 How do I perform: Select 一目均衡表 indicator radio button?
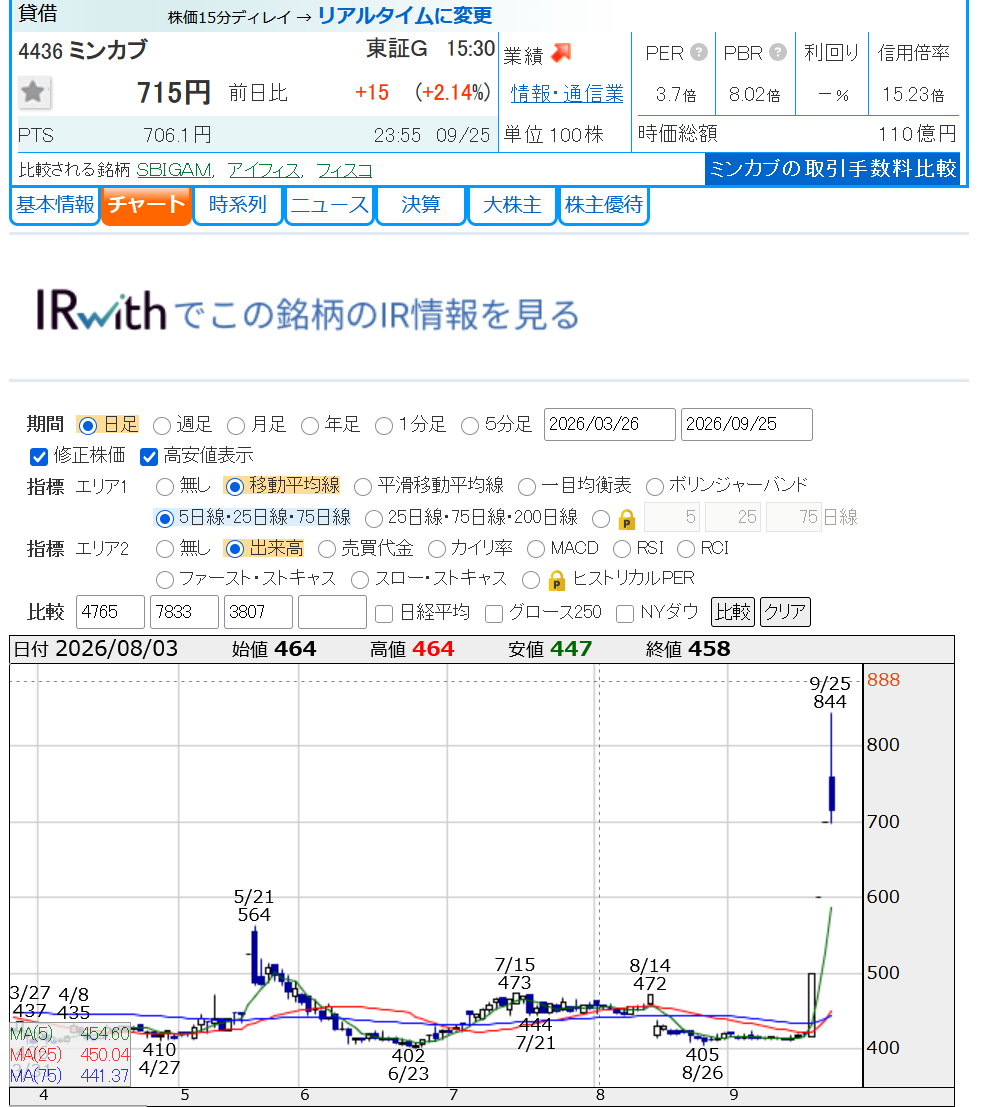coord(527,486)
